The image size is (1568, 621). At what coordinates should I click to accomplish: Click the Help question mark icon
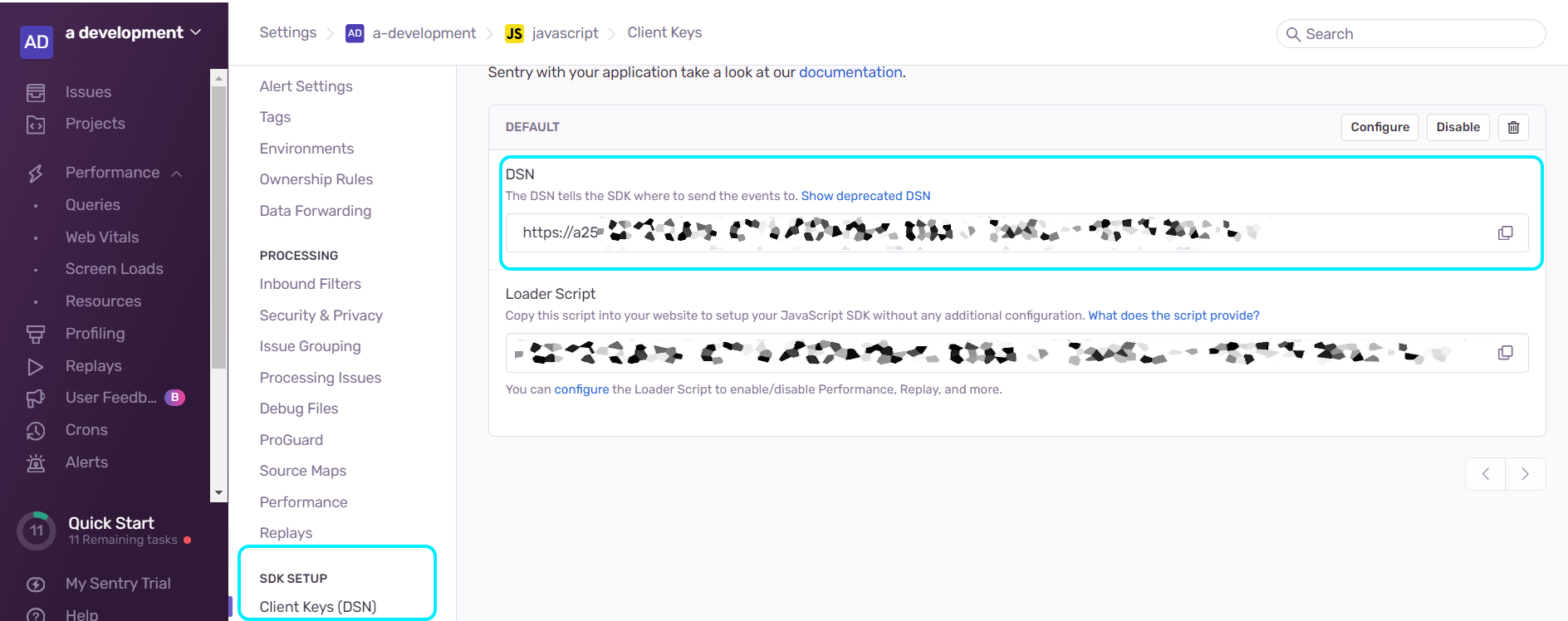pos(36,615)
